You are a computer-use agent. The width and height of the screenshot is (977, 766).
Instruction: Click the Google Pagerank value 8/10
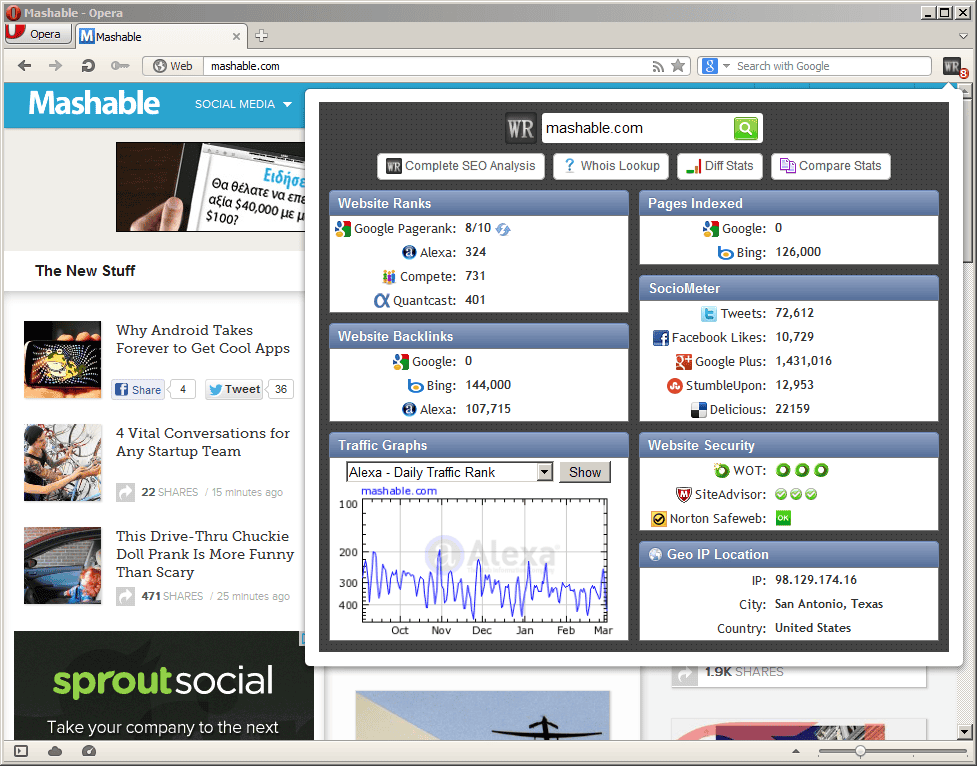tap(478, 228)
